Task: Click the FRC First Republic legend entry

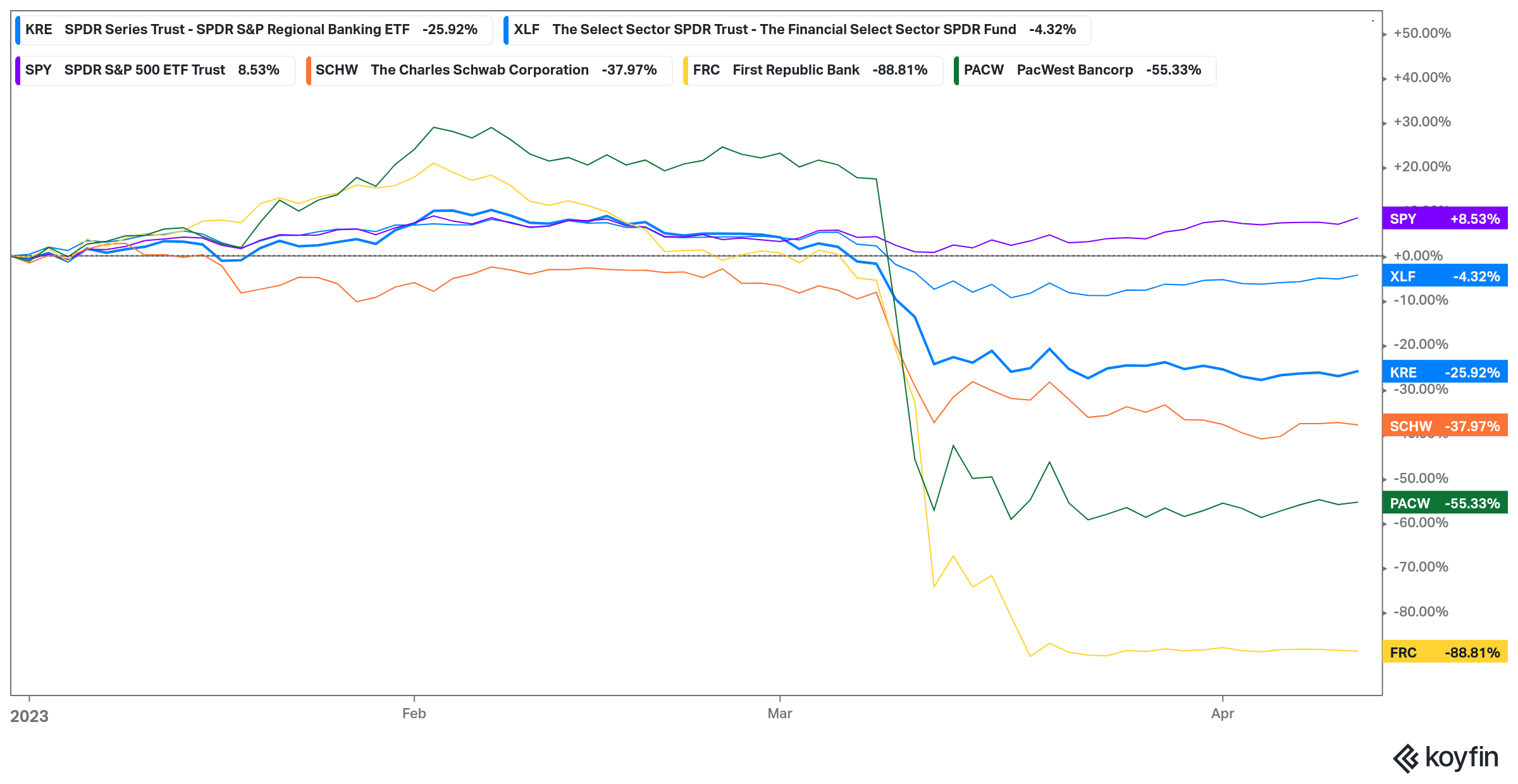Action: (813, 70)
